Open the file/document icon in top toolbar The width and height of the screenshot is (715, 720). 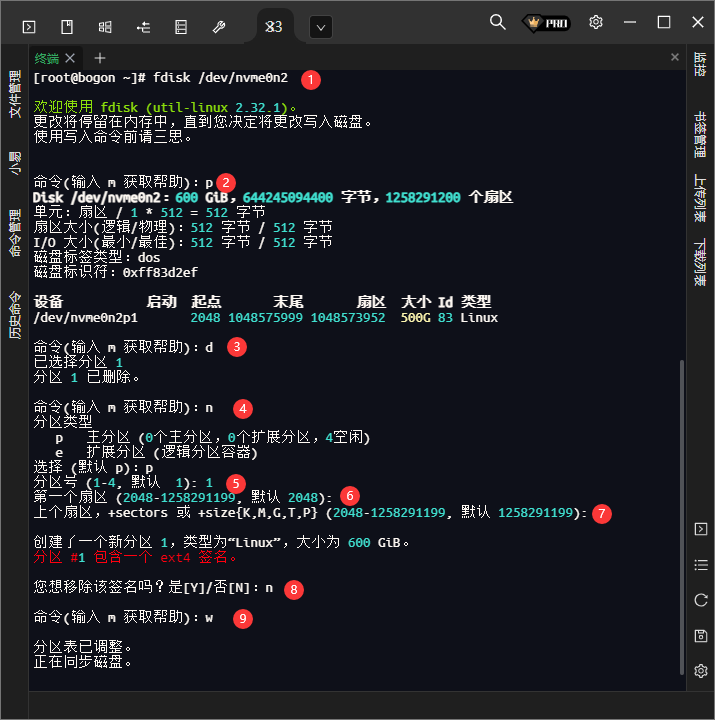pyautogui.click(x=67, y=27)
